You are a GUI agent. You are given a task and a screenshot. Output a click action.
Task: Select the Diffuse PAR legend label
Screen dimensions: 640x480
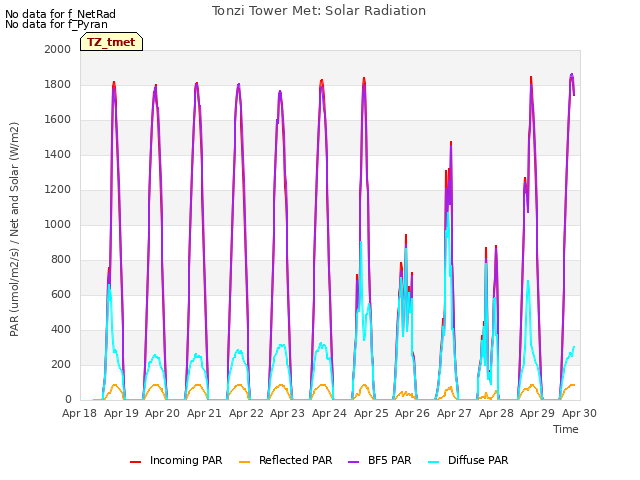click(478, 460)
